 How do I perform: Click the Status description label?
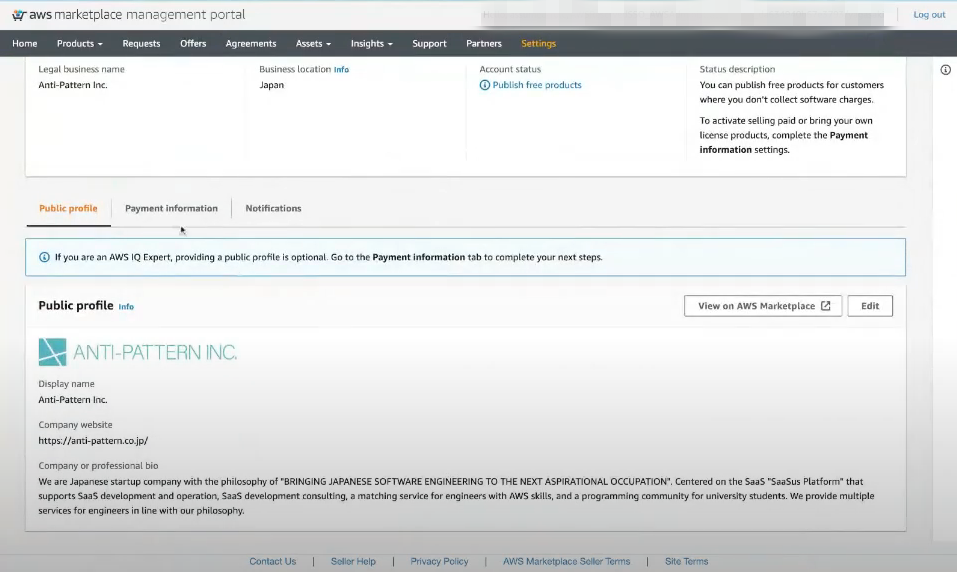click(x=737, y=69)
